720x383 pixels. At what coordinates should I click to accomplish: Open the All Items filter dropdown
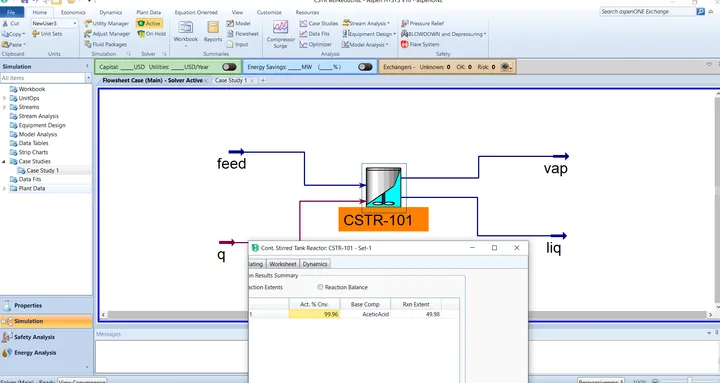coord(89,78)
